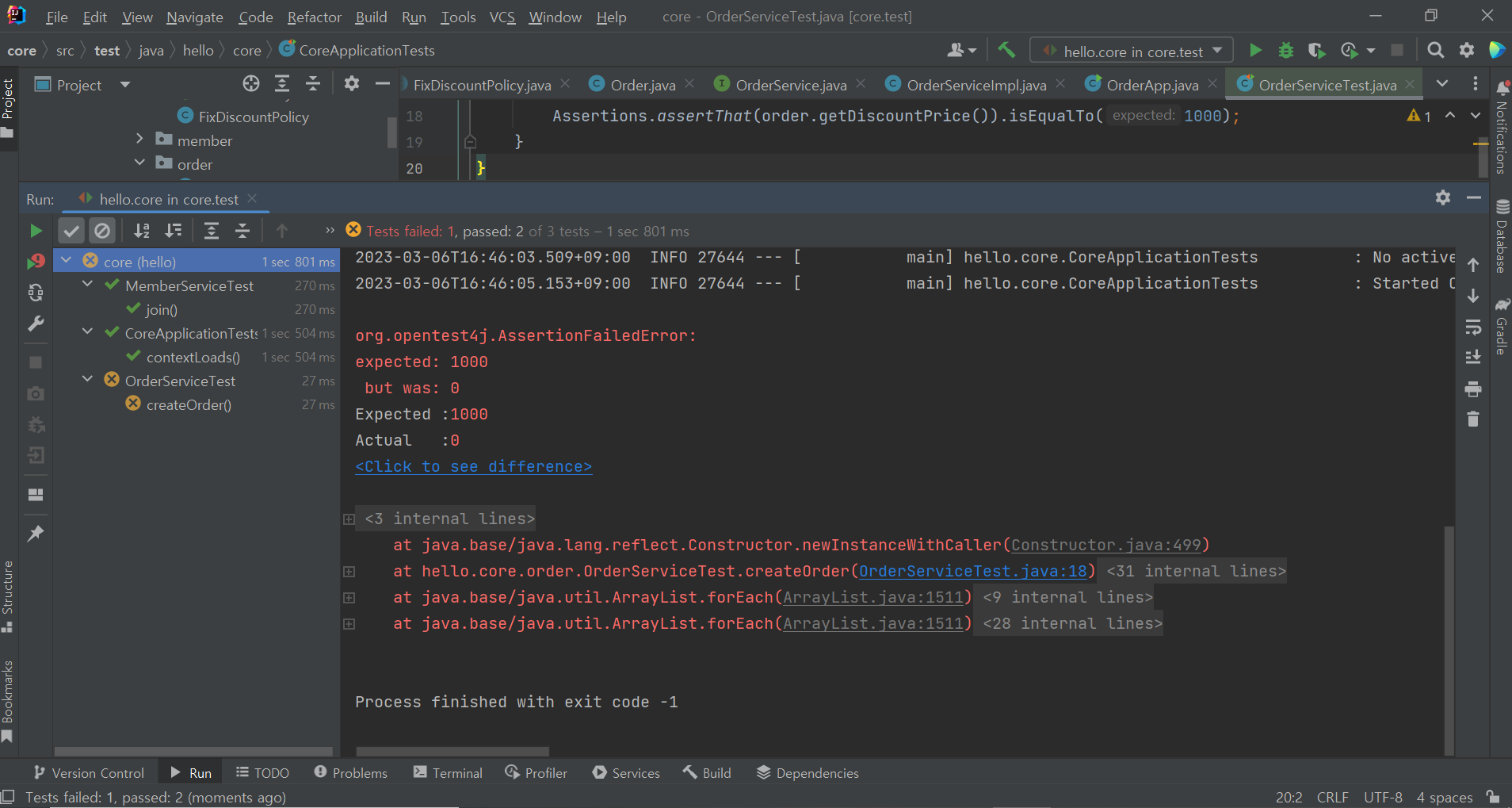1512x808 pixels.
Task: Select the failed createOrder() test
Action: tap(189, 404)
